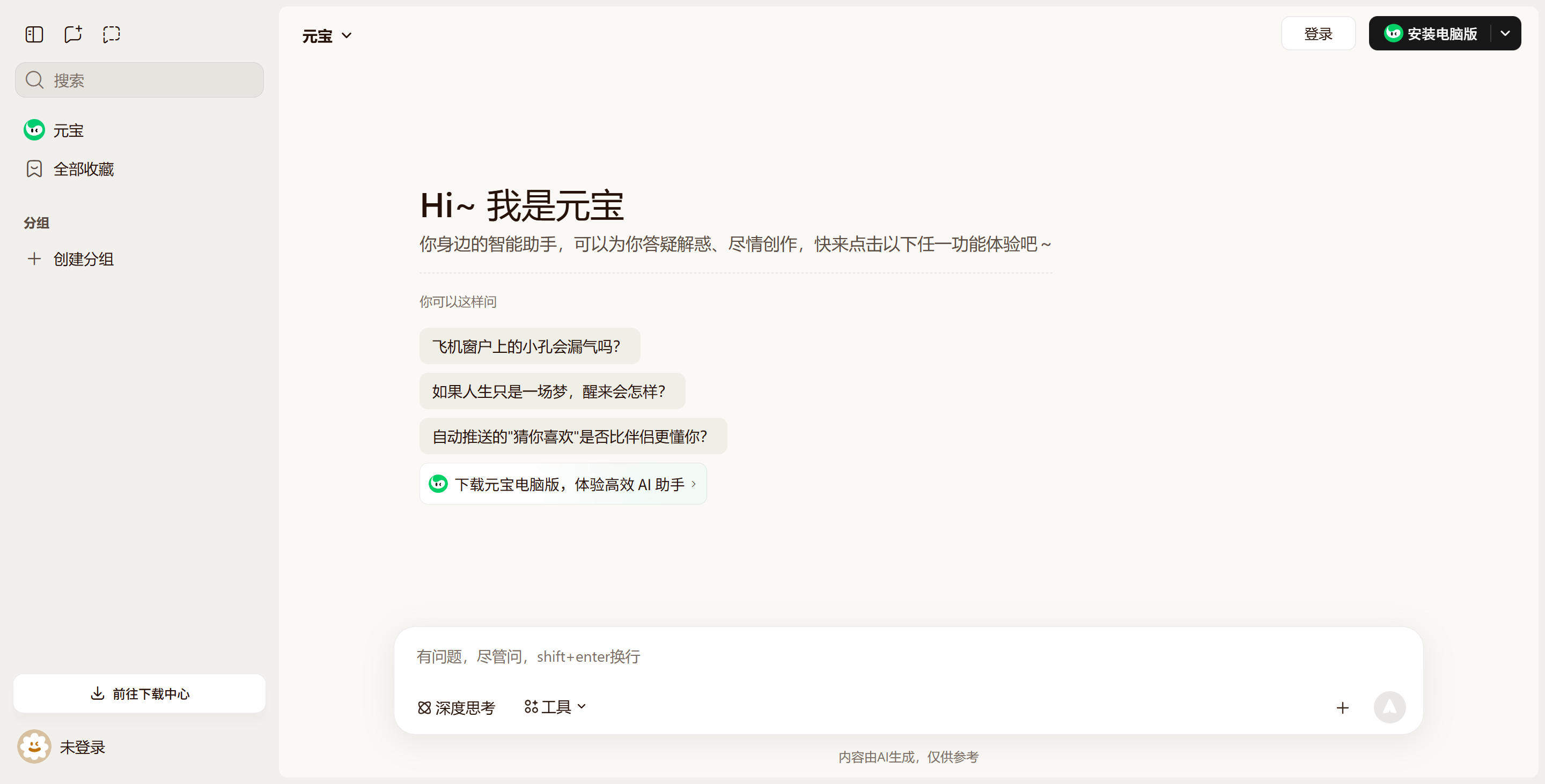
Task: Open the 工具 tools dropdown
Action: [x=555, y=707]
